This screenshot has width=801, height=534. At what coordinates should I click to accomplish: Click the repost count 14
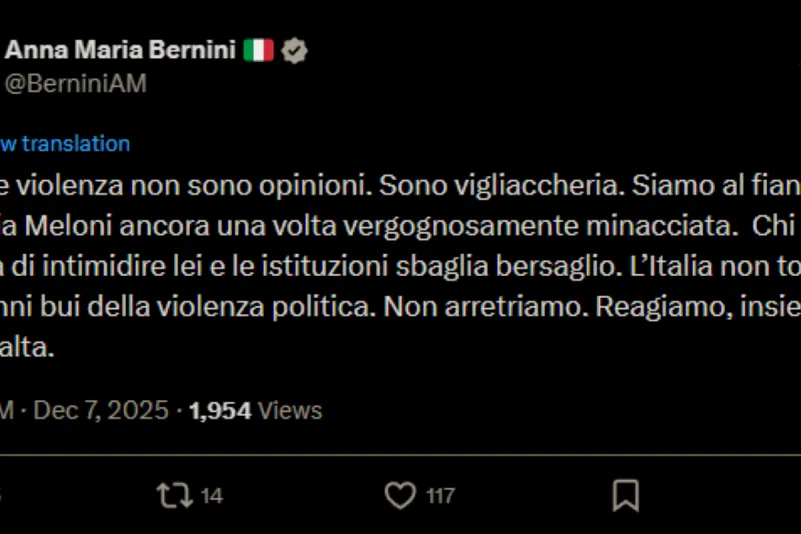point(211,495)
